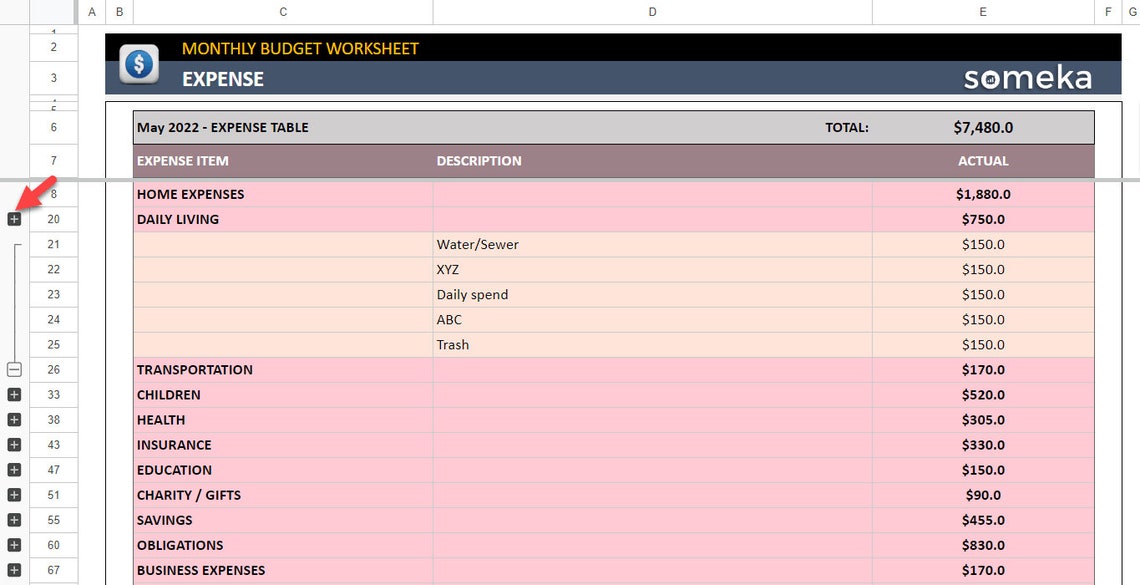This screenshot has width=1140, height=585.
Task: Select the $750.0 Daily Living amount
Action: 983,219
